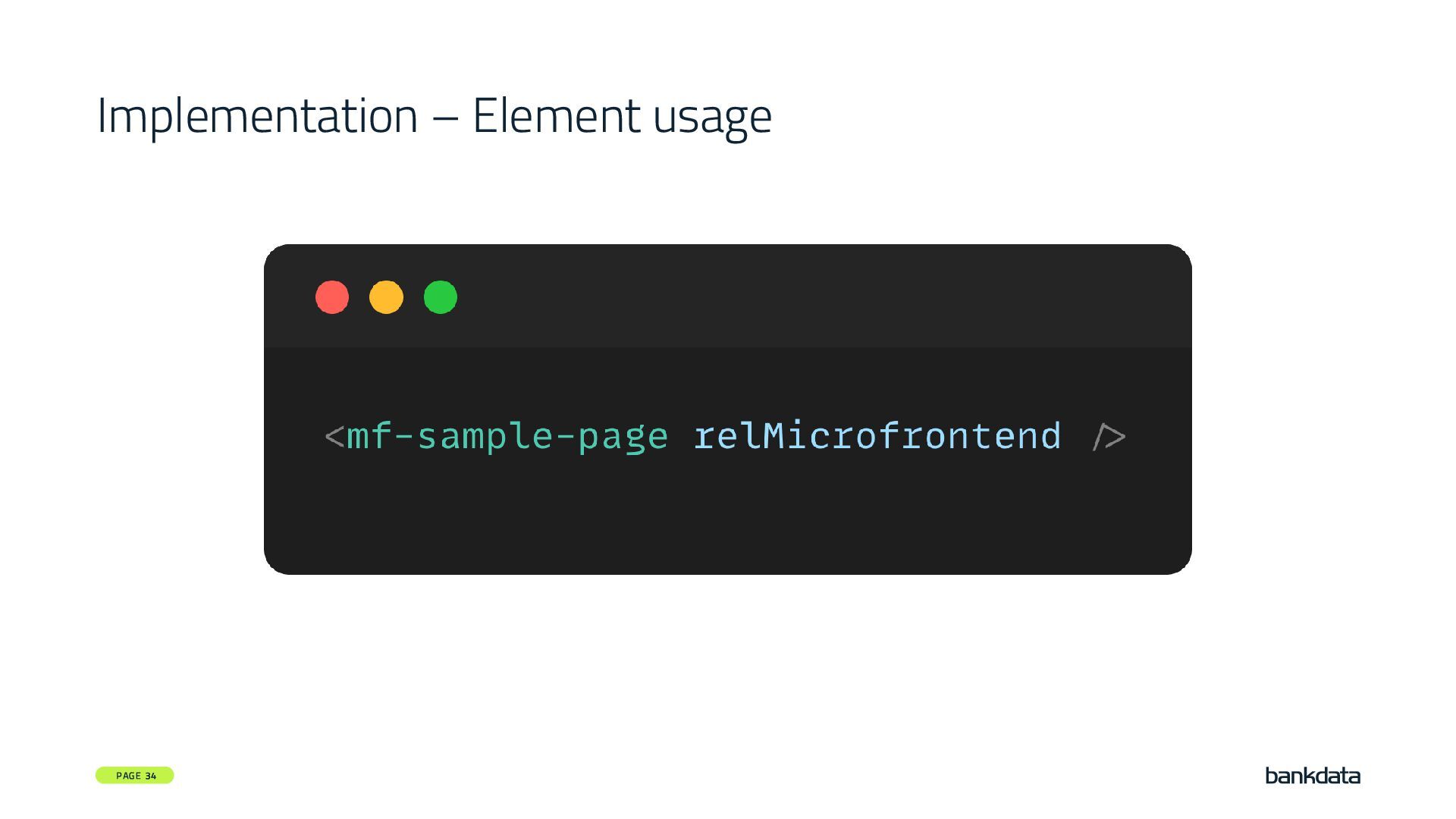
Task: Click the self-closing '/>' symbol
Action: 1109,438
